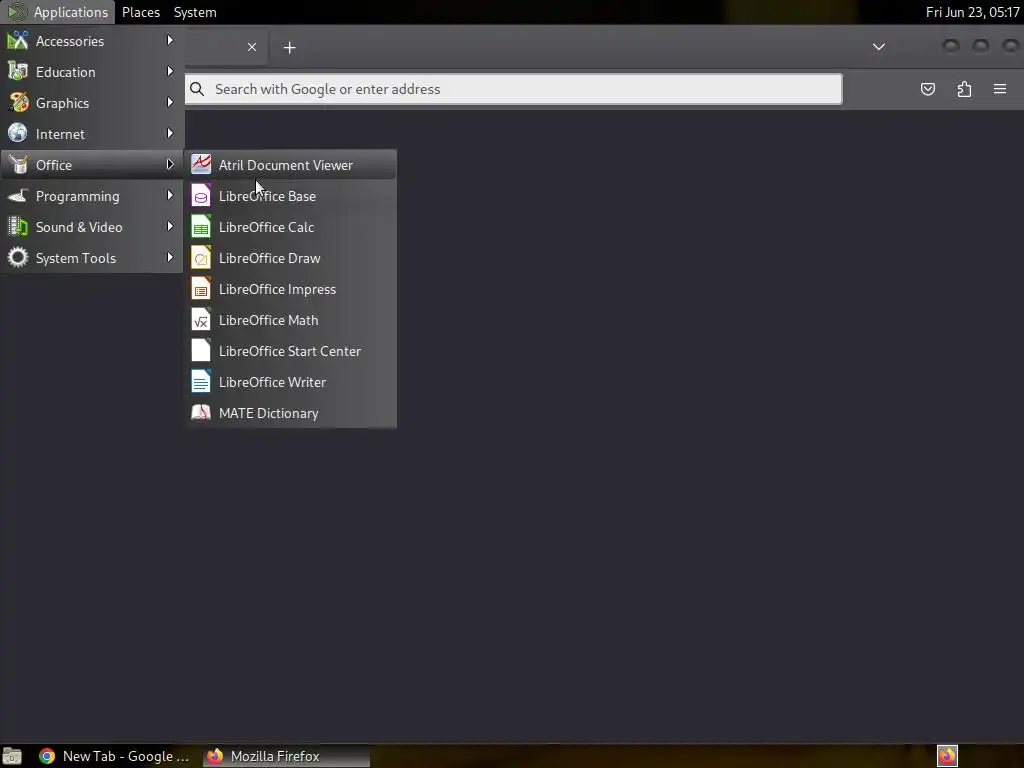Screen dimensions: 1024x768
Task: Switch to Mozilla Firefox taskbar window
Action: click(x=285, y=756)
